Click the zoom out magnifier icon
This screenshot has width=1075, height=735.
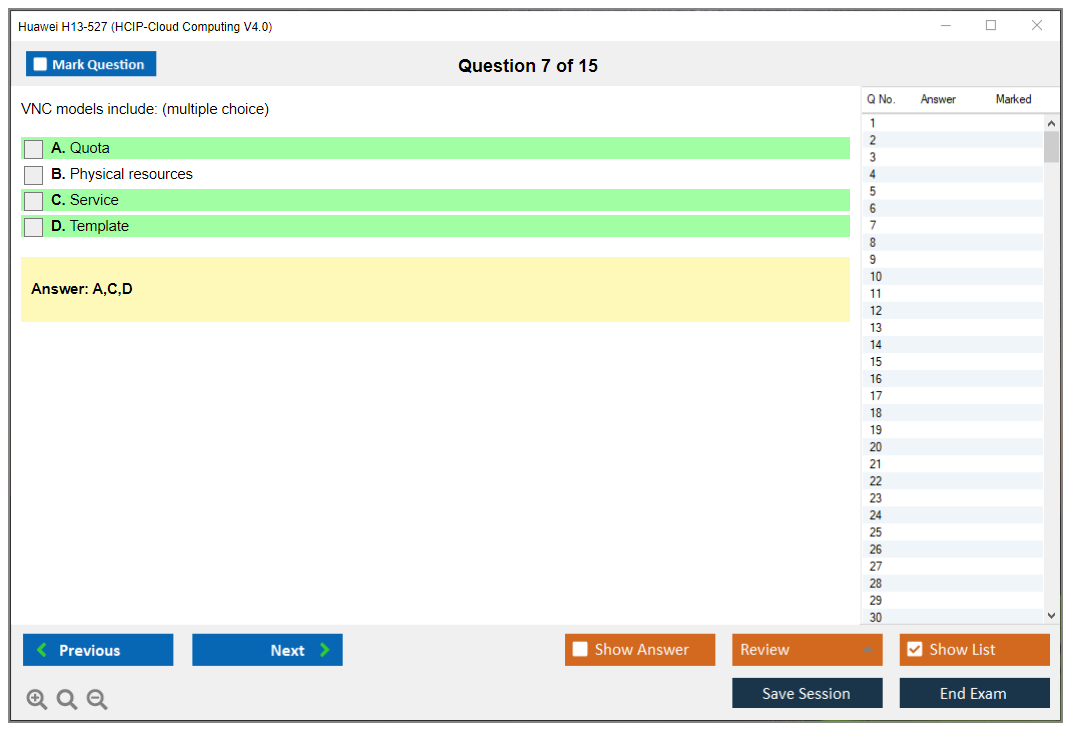[97, 700]
